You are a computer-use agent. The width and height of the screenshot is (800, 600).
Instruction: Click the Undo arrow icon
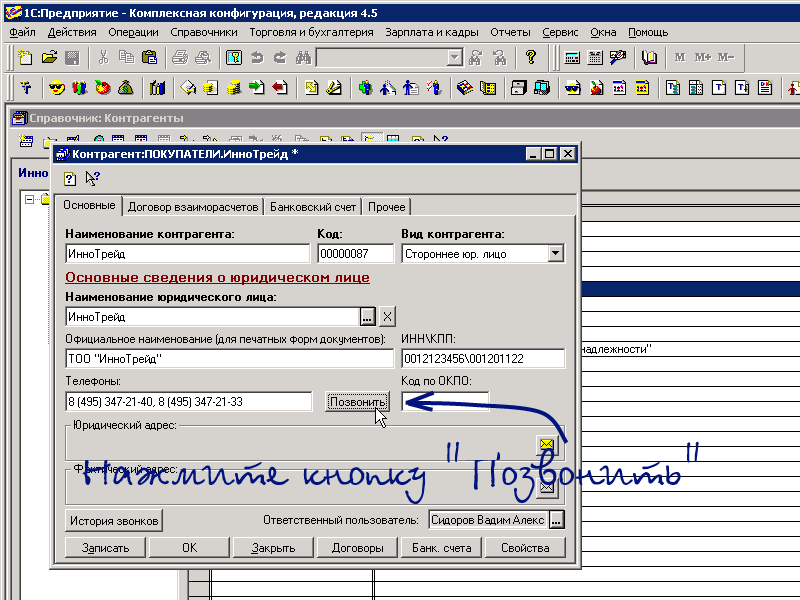click(257, 58)
